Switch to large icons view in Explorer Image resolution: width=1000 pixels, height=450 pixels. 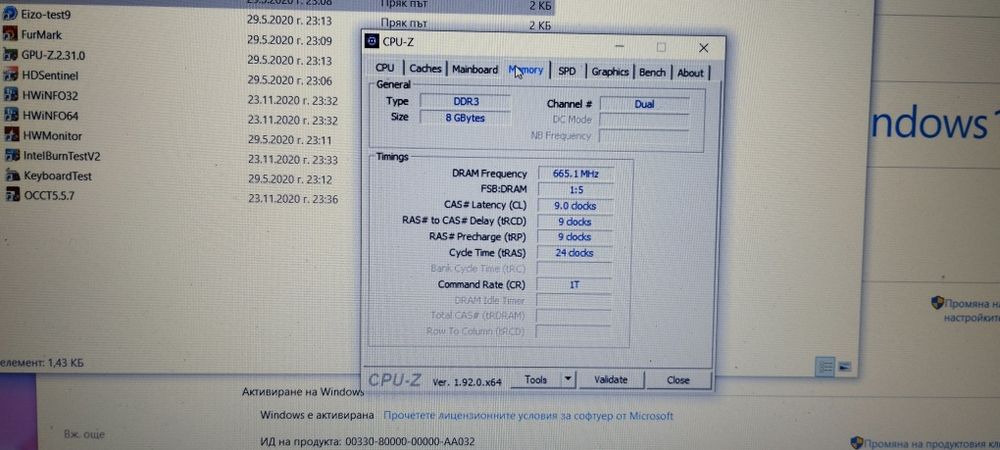click(x=844, y=367)
